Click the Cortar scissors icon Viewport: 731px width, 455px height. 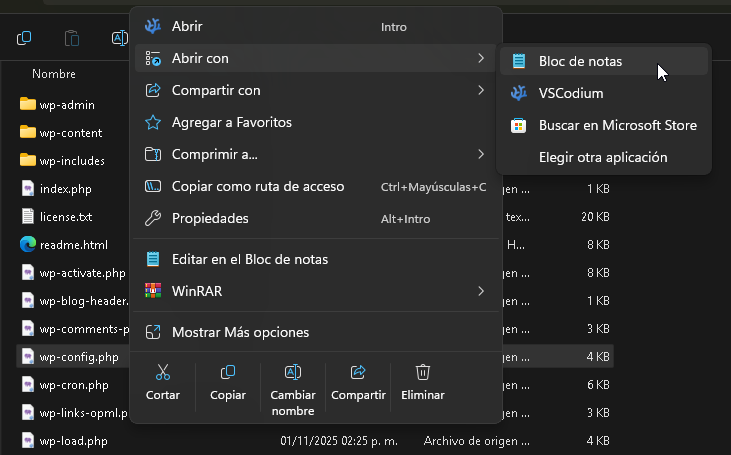(x=163, y=372)
